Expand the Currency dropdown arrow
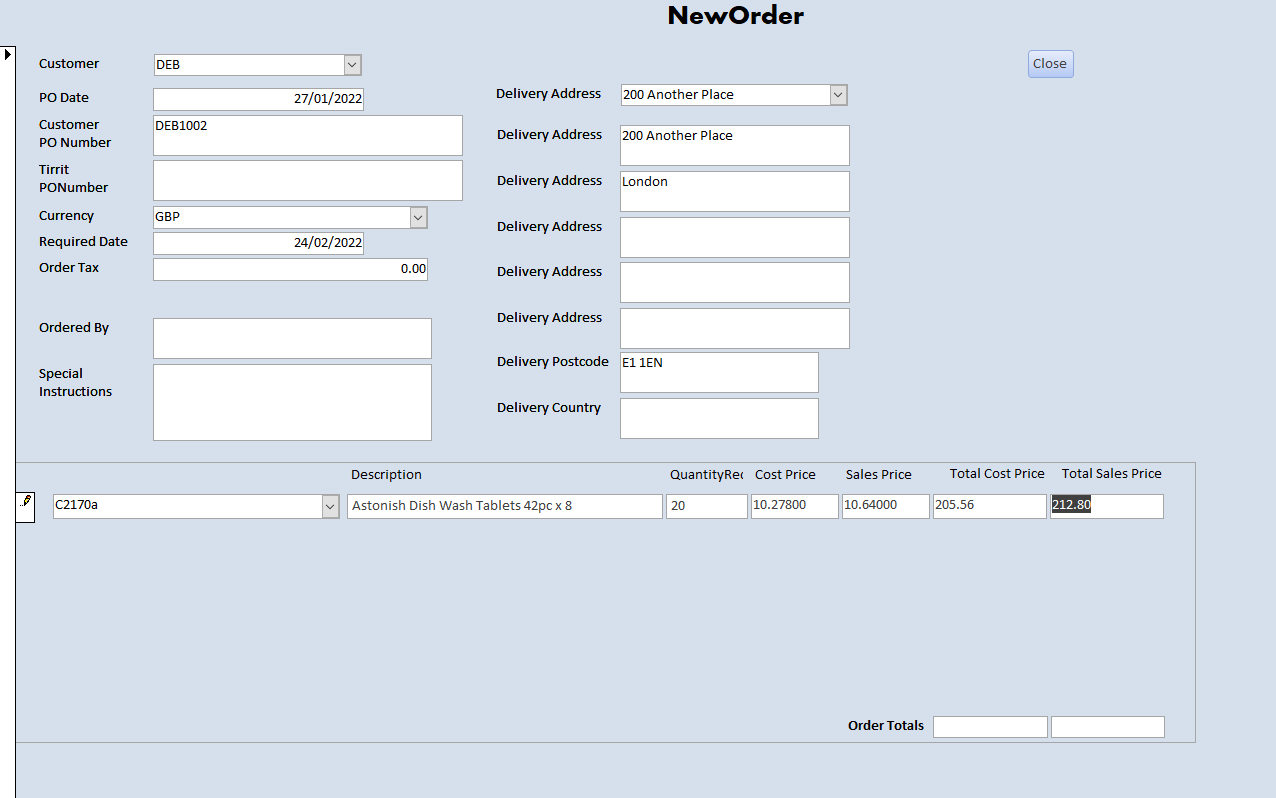 coord(419,217)
